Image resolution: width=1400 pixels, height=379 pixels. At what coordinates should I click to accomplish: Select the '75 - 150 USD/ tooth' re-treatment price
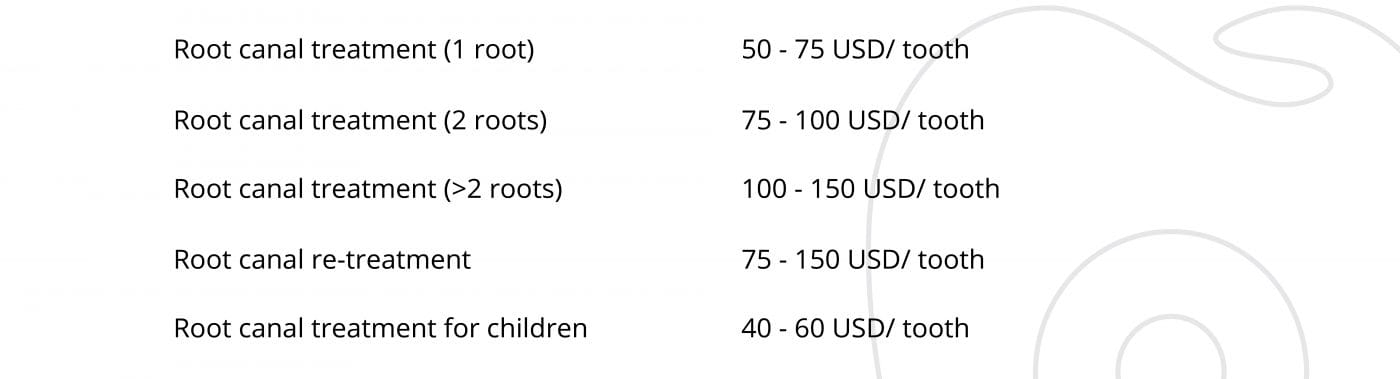point(863,259)
